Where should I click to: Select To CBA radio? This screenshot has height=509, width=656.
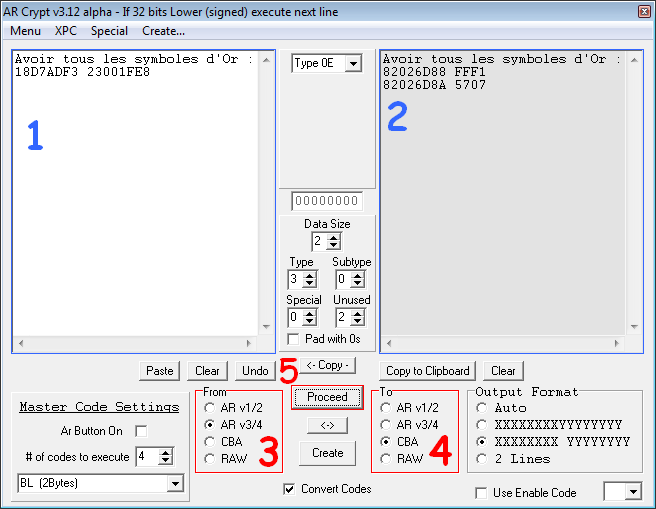click(386, 442)
